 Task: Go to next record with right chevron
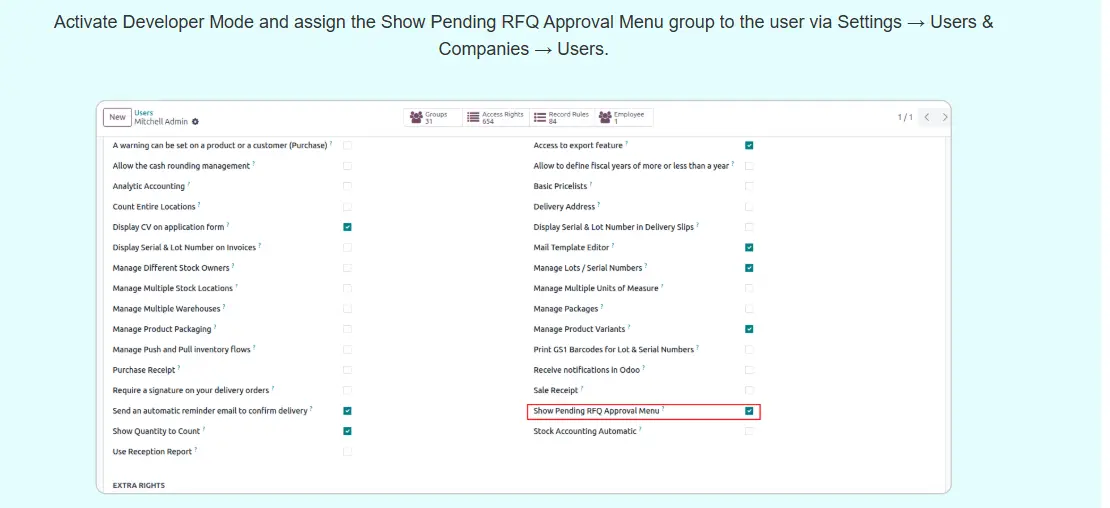coord(945,117)
